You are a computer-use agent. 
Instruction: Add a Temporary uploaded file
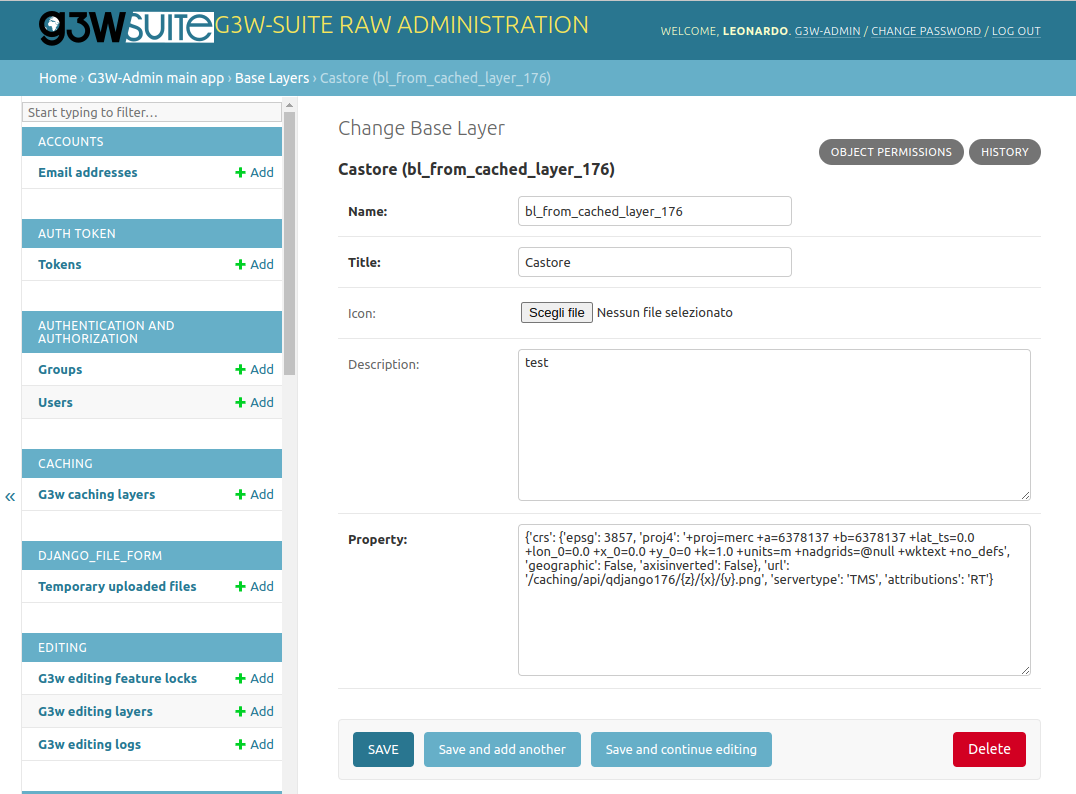click(255, 586)
